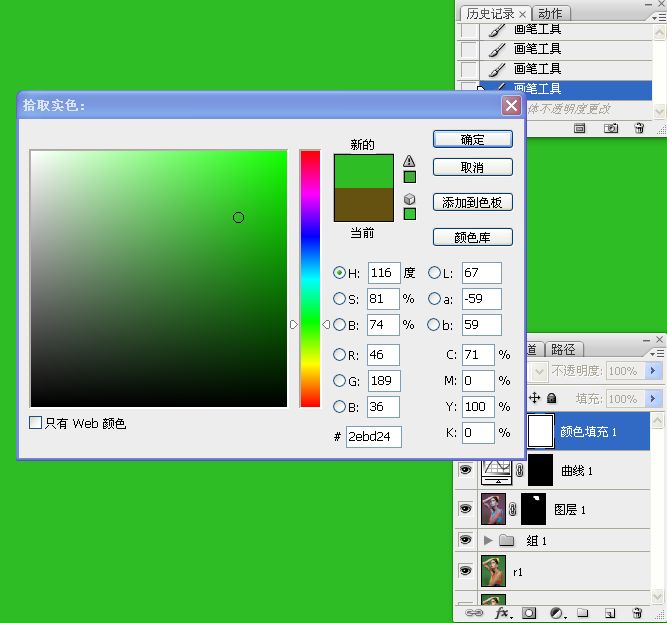Select the highlighted 画笔工具 history state
667x623 pixels.
click(566, 89)
